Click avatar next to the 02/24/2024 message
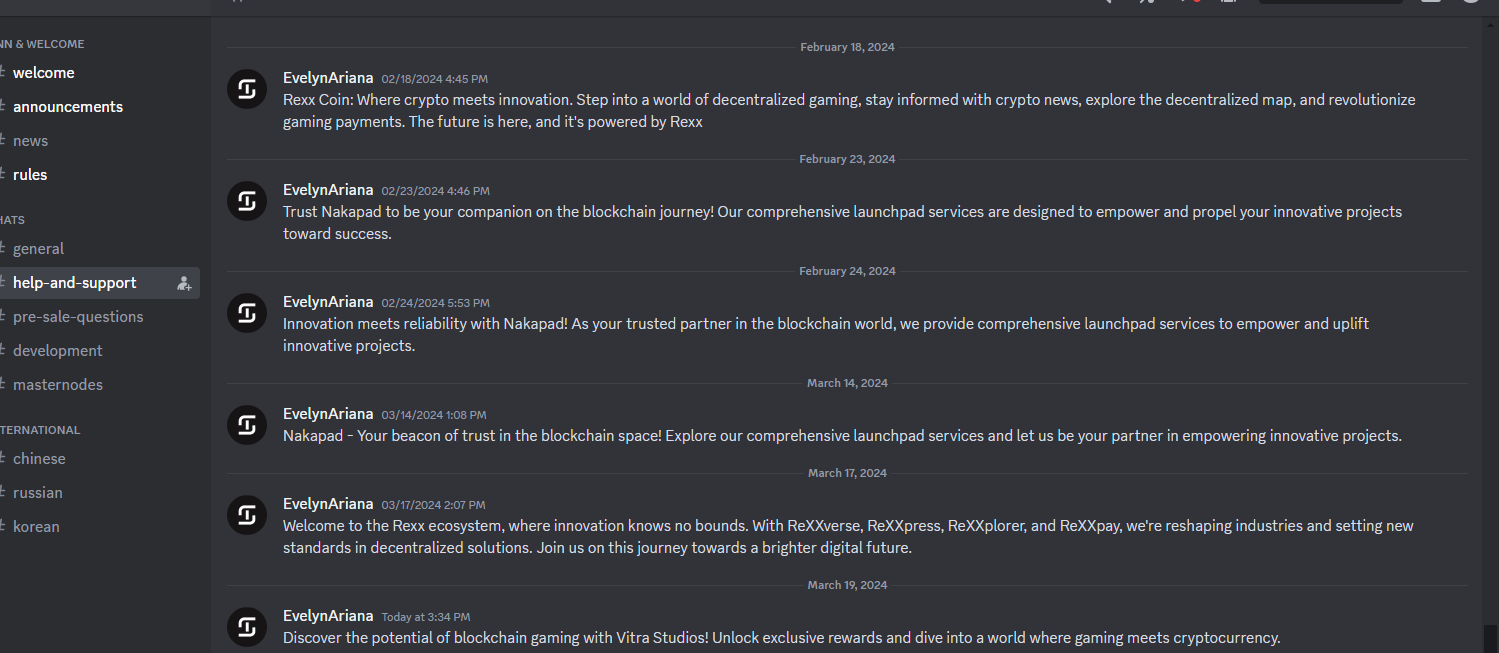This screenshot has width=1499, height=653. point(247,313)
